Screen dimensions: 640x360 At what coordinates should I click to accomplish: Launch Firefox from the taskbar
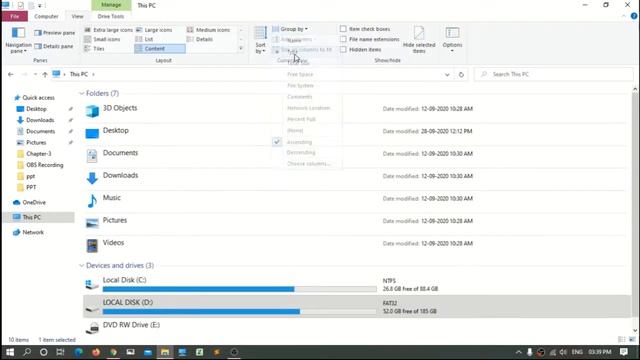click(x=96, y=352)
